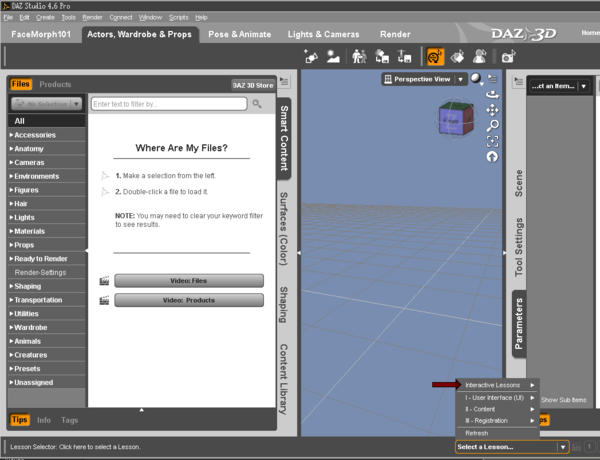Click the pan arrows viewport control
The image size is (600, 460).
[492, 111]
